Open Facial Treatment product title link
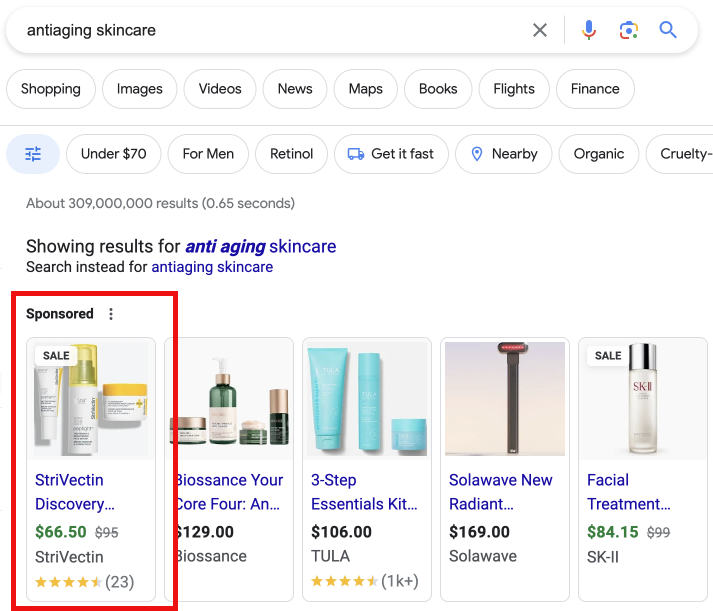 (x=629, y=492)
